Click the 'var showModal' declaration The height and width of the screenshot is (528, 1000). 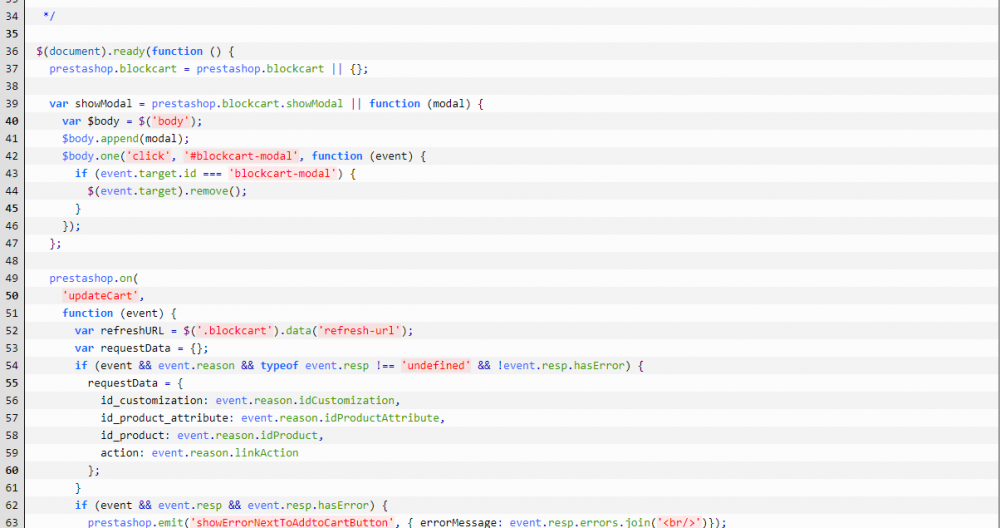click(91, 103)
